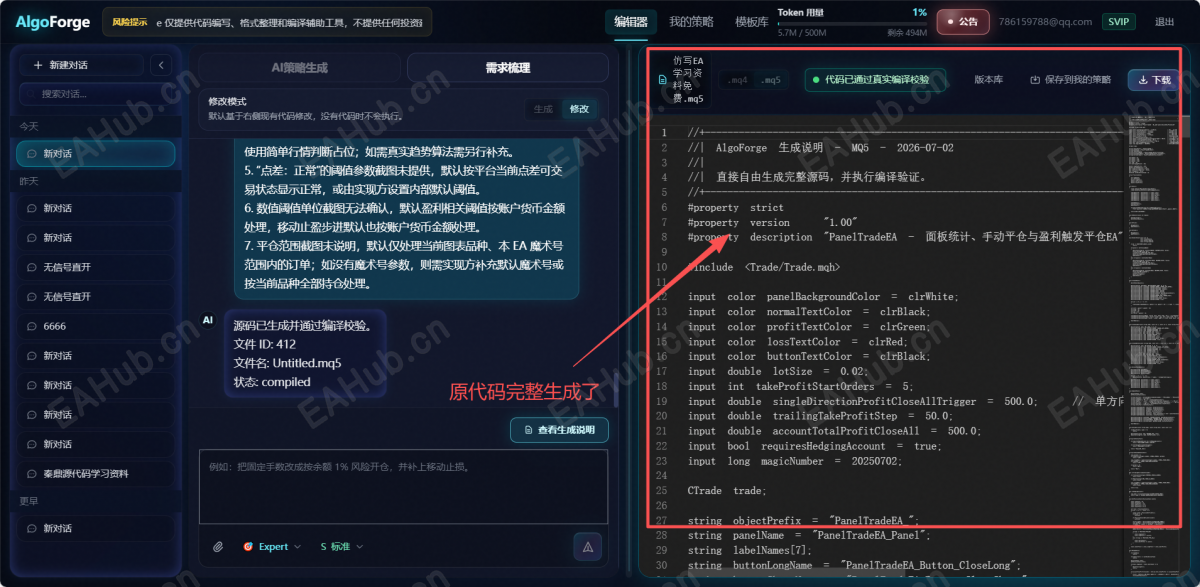1200x587 pixels.
Task: Click the 修改模式 heading text
Action: 227,102
